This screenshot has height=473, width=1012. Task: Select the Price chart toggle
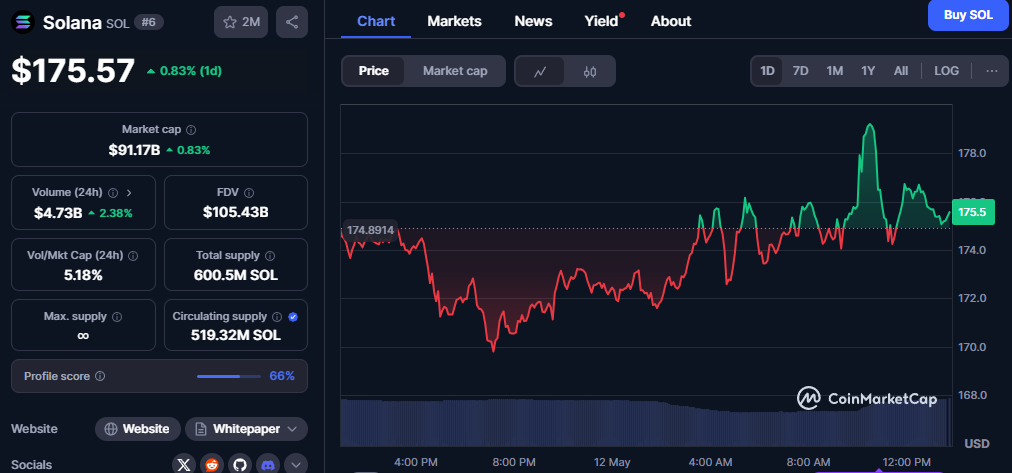click(x=374, y=71)
